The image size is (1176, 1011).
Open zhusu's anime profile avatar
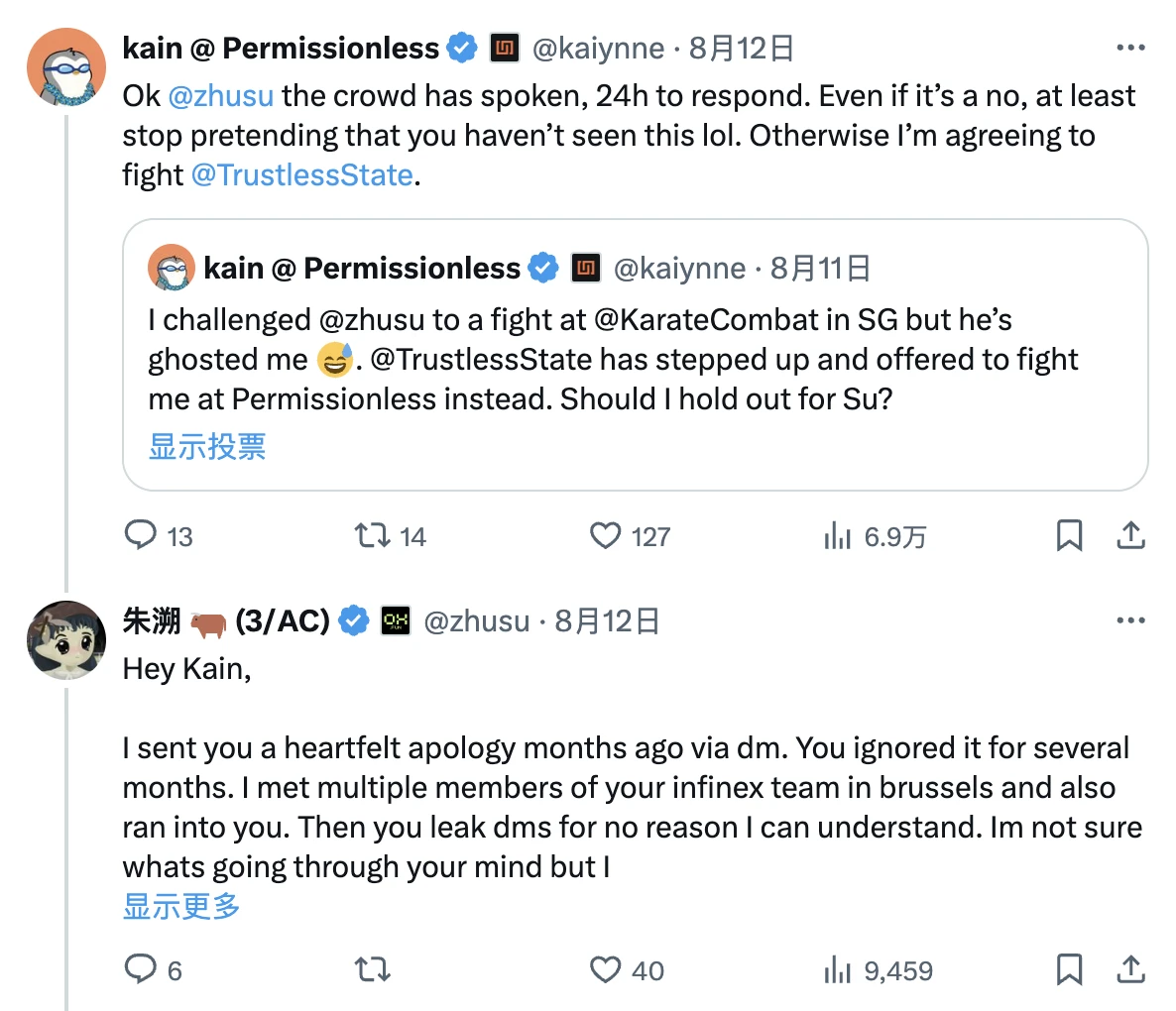[x=66, y=639]
